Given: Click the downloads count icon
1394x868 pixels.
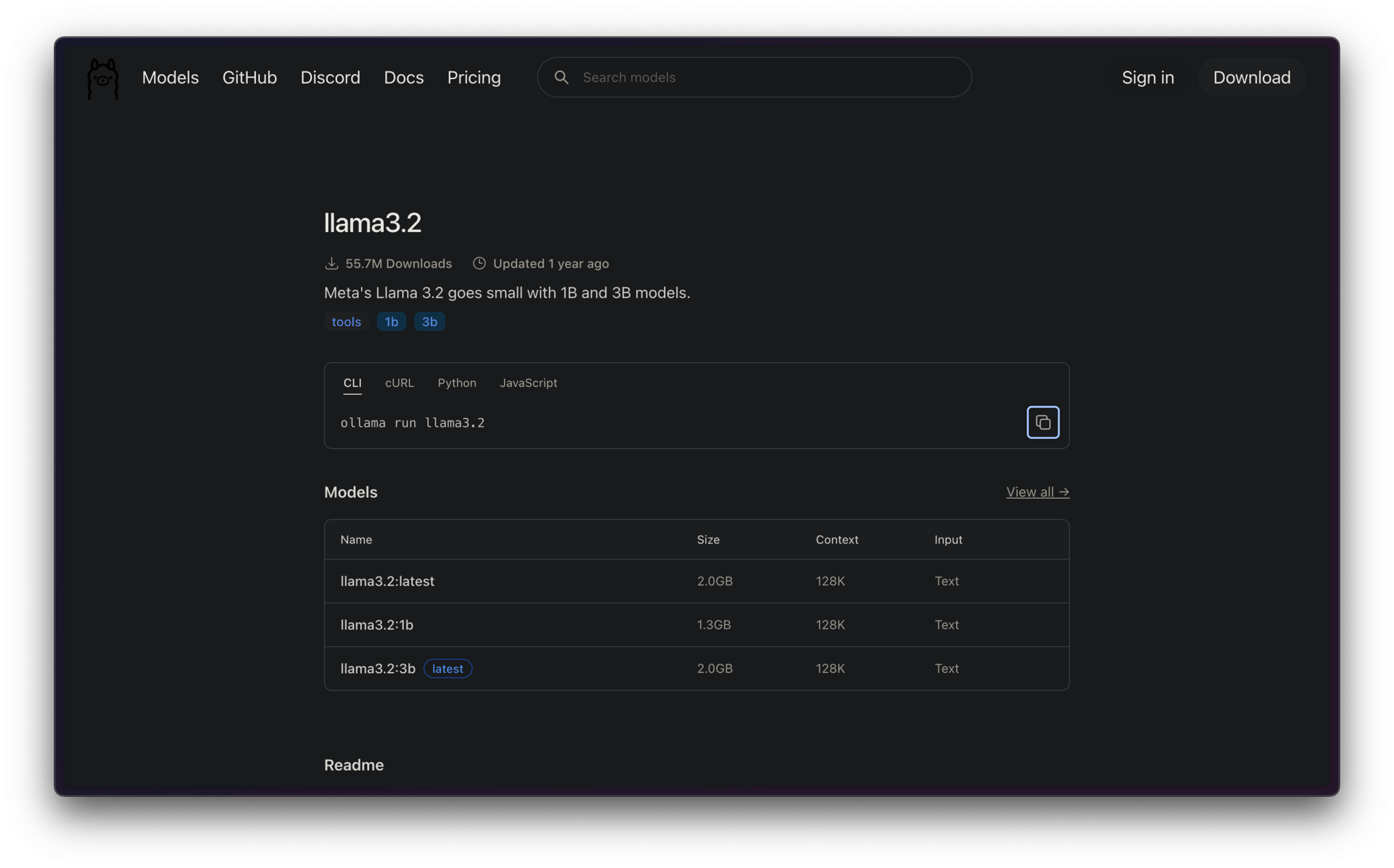Looking at the screenshot, I should pos(331,264).
